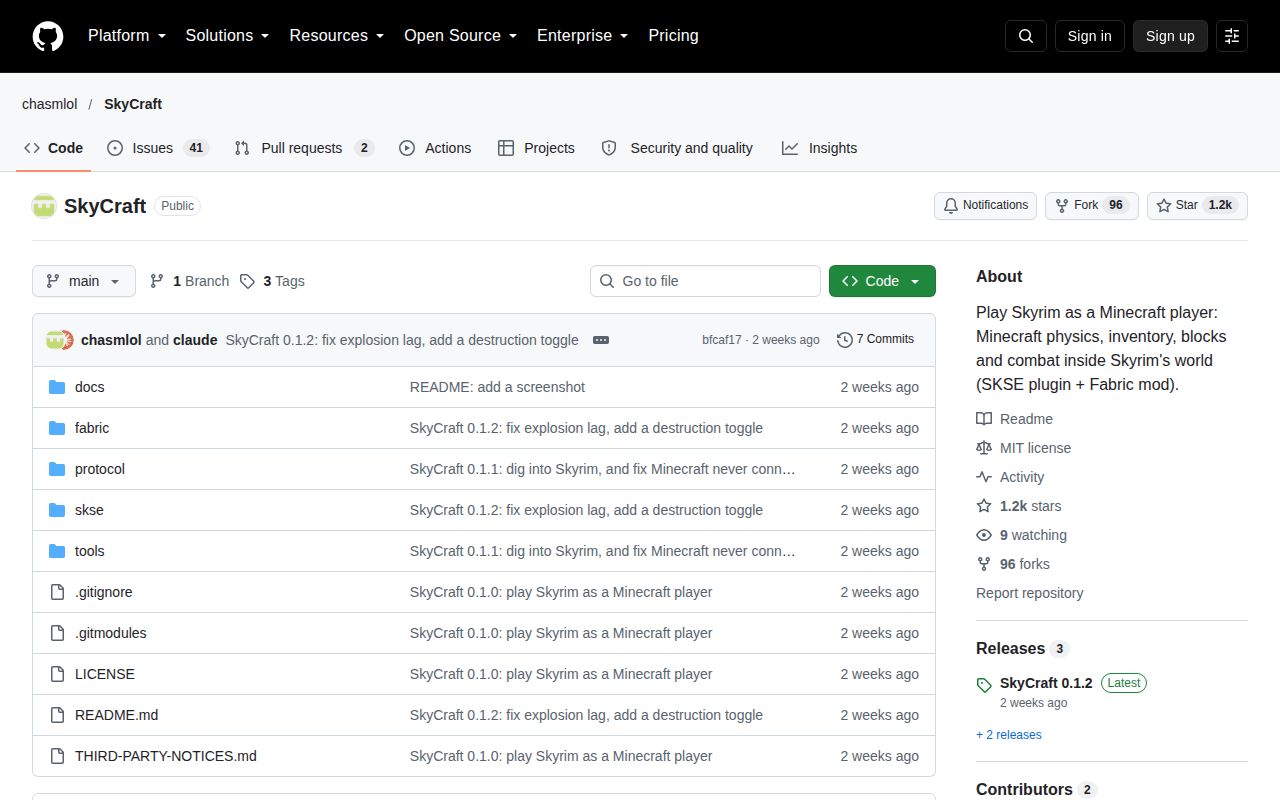Image resolution: width=1280 pixels, height=800 pixels.
Task: Open the GitHub home logo
Action: coord(48,36)
